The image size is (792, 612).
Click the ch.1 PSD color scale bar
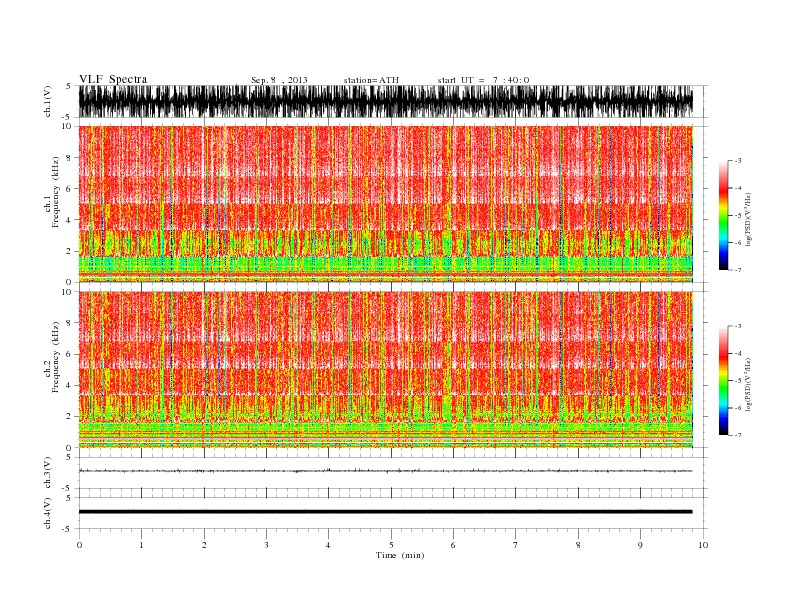723,216
